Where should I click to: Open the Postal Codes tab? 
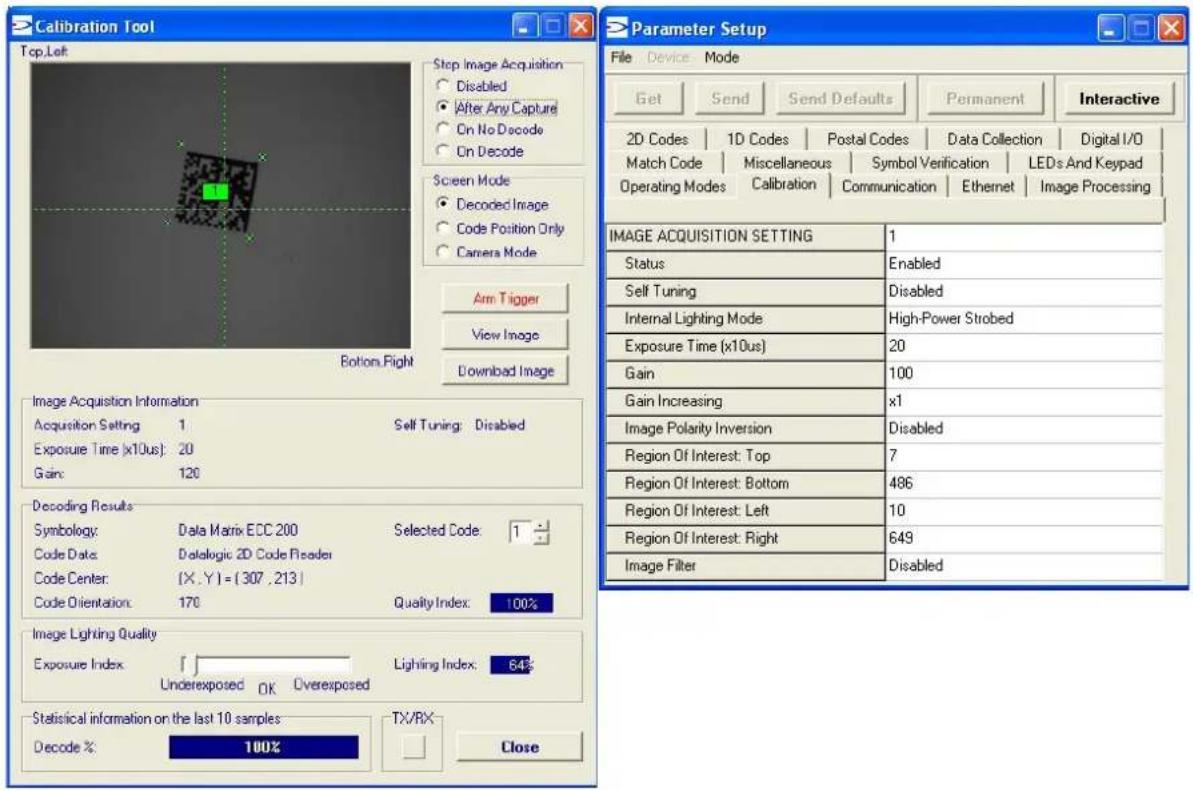(x=868, y=139)
